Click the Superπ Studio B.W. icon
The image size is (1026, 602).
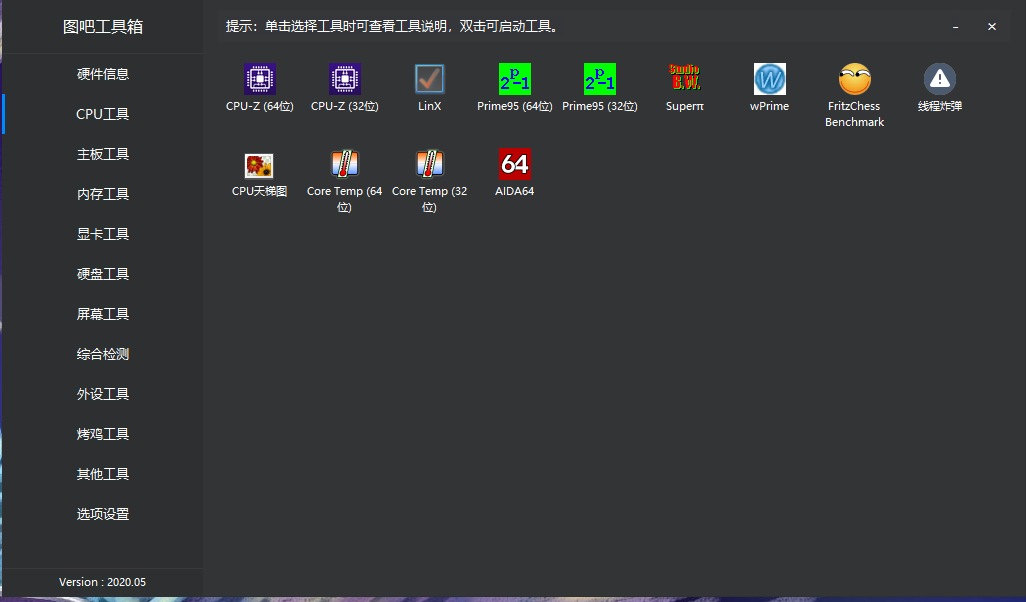point(684,78)
